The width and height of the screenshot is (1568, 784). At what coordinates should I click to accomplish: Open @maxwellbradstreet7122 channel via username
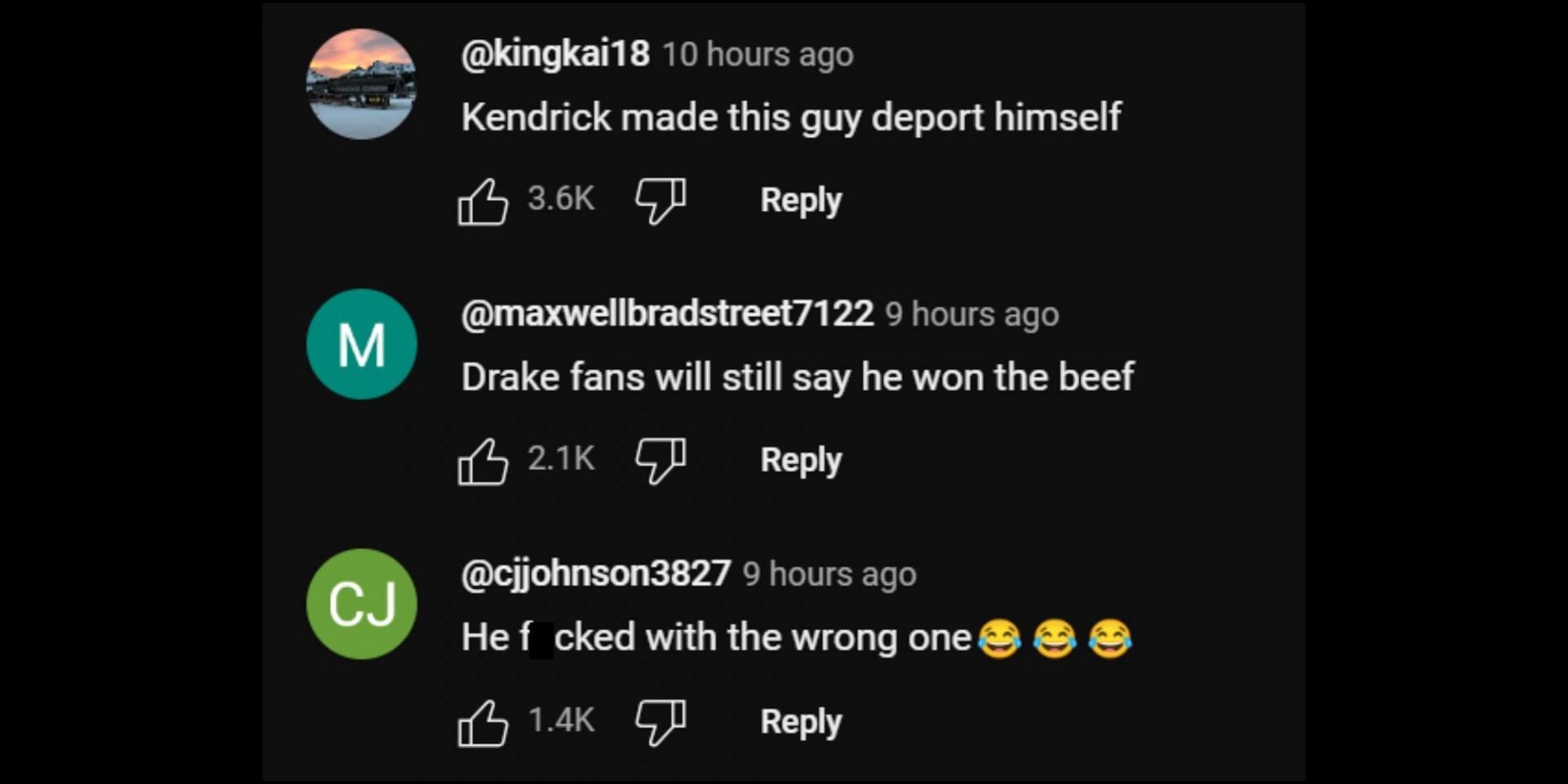pos(667,314)
